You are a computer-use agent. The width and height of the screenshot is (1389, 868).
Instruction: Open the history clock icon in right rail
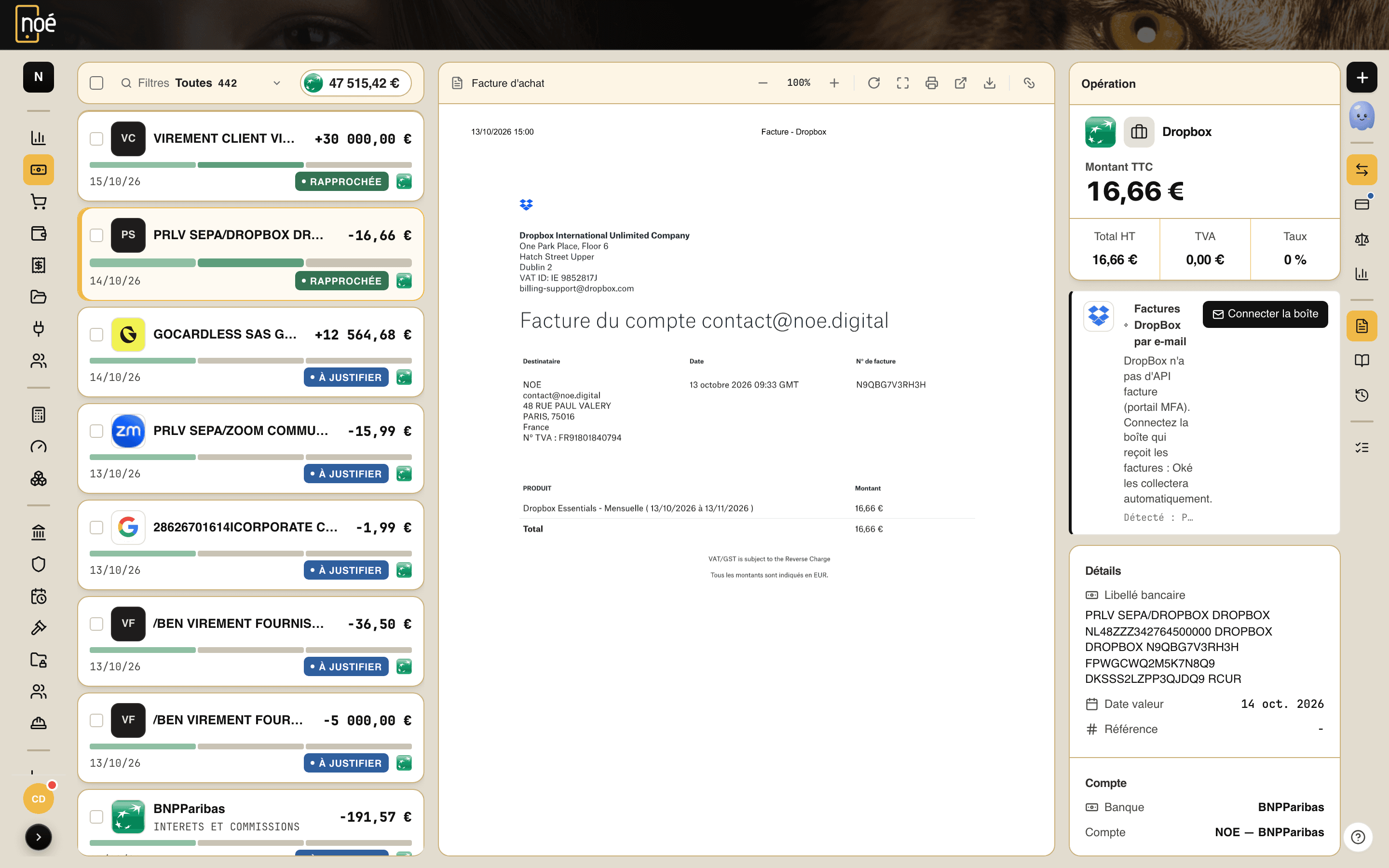click(1362, 395)
